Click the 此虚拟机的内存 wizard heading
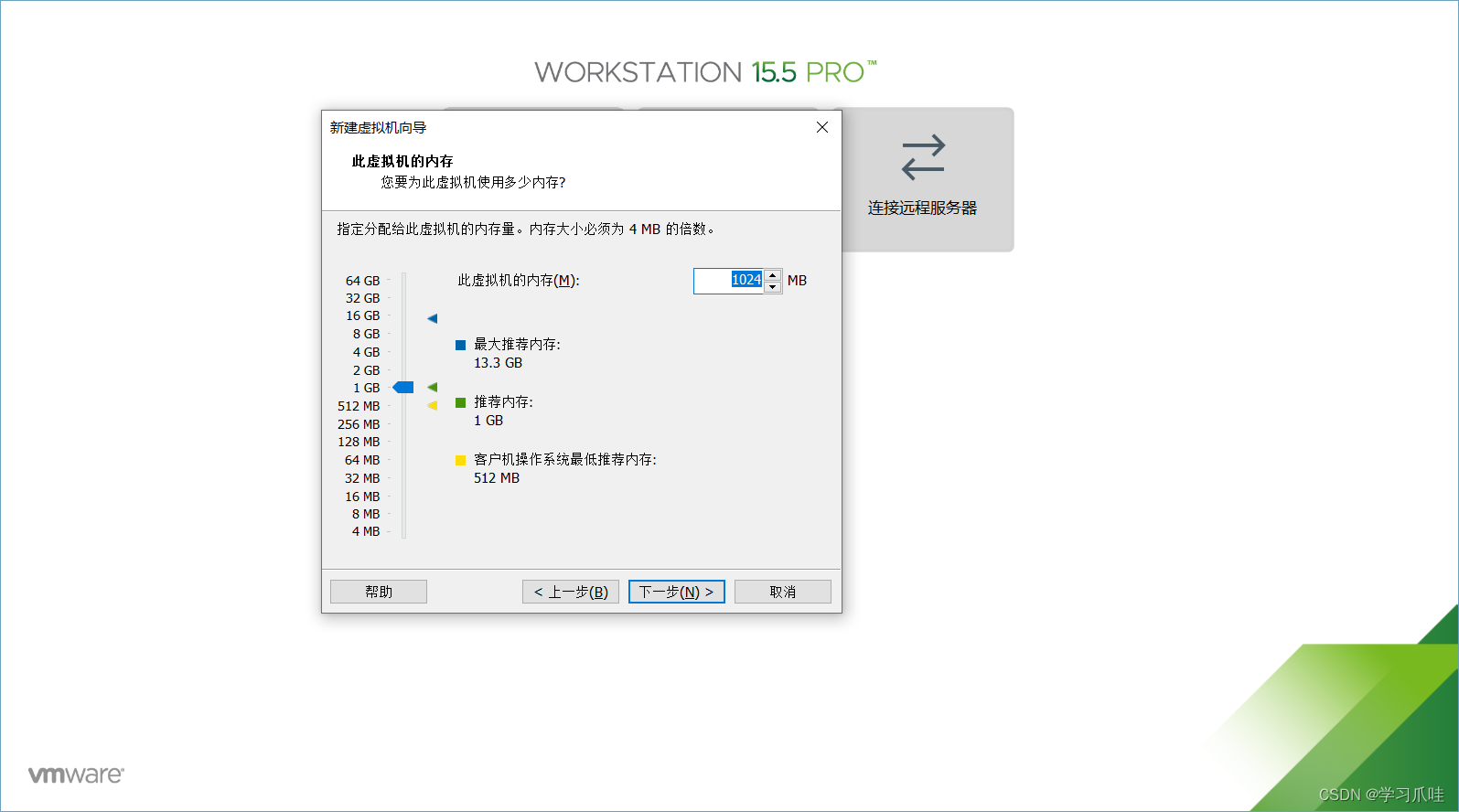 [402, 161]
